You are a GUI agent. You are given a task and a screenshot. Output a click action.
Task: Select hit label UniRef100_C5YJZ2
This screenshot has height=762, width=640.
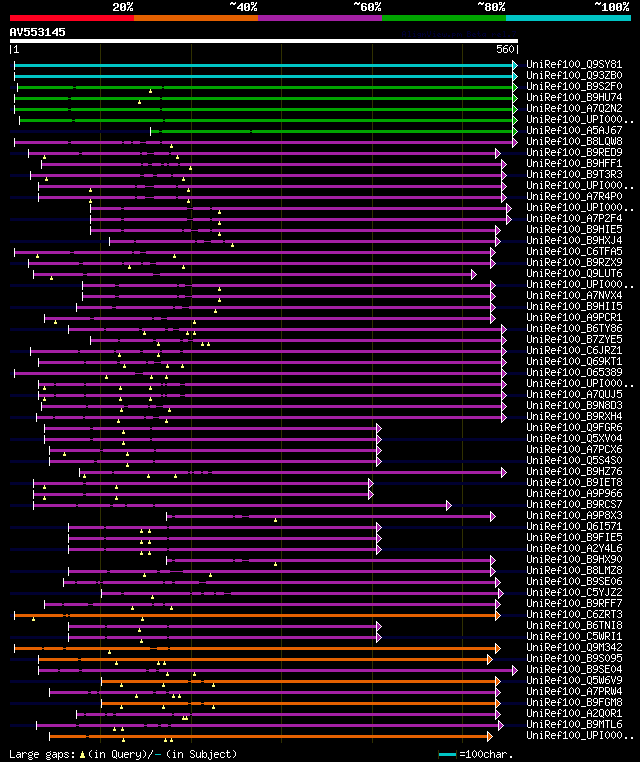(574, 592)
